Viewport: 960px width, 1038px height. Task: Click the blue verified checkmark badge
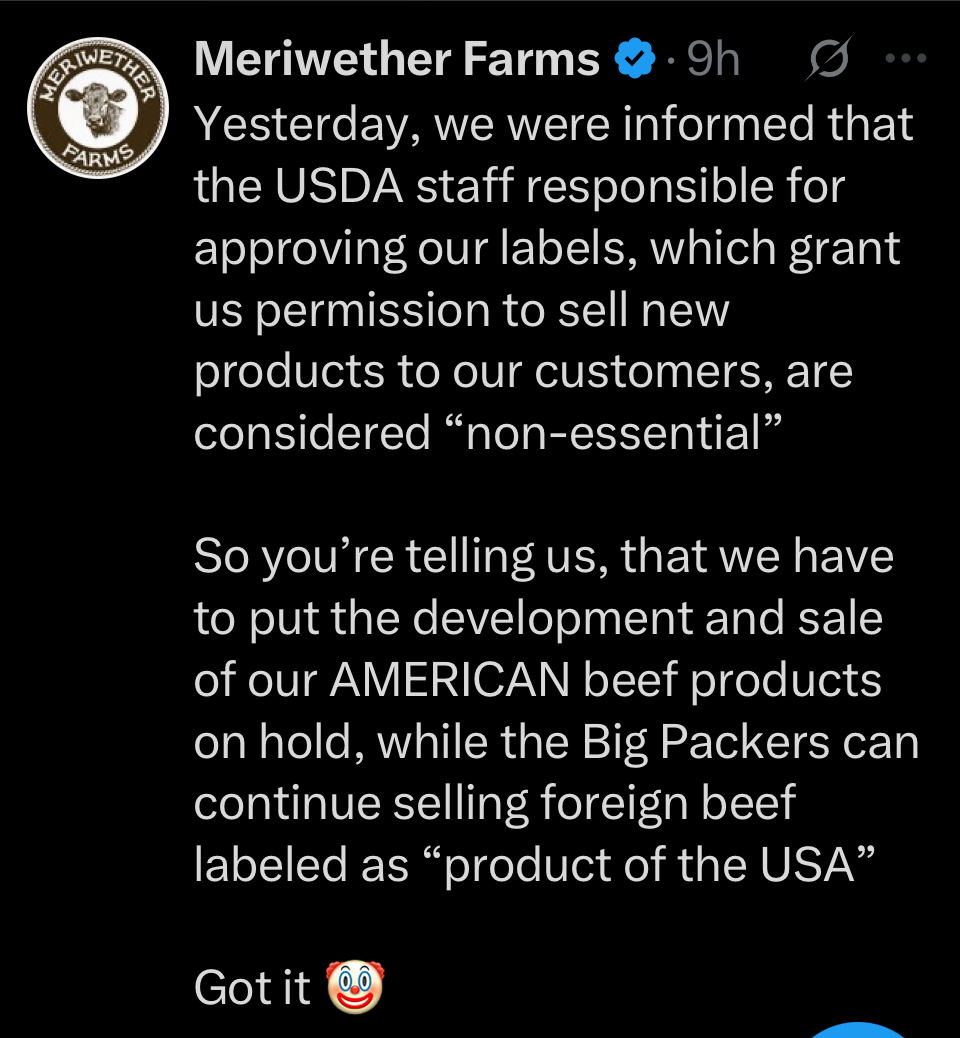pyautogui.click(x=635, y=60)
